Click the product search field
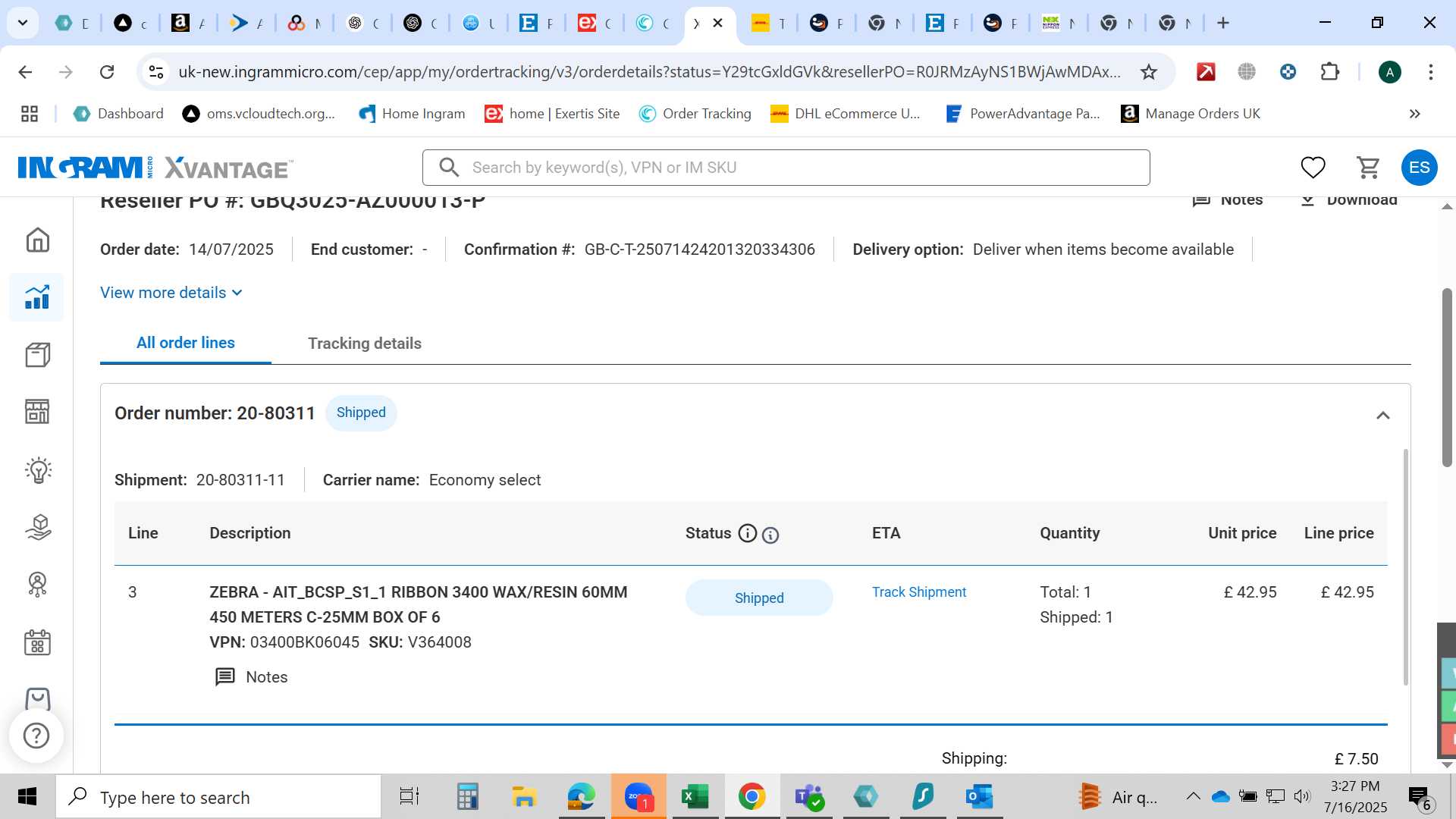The image size is (1456, 819). 786,168
